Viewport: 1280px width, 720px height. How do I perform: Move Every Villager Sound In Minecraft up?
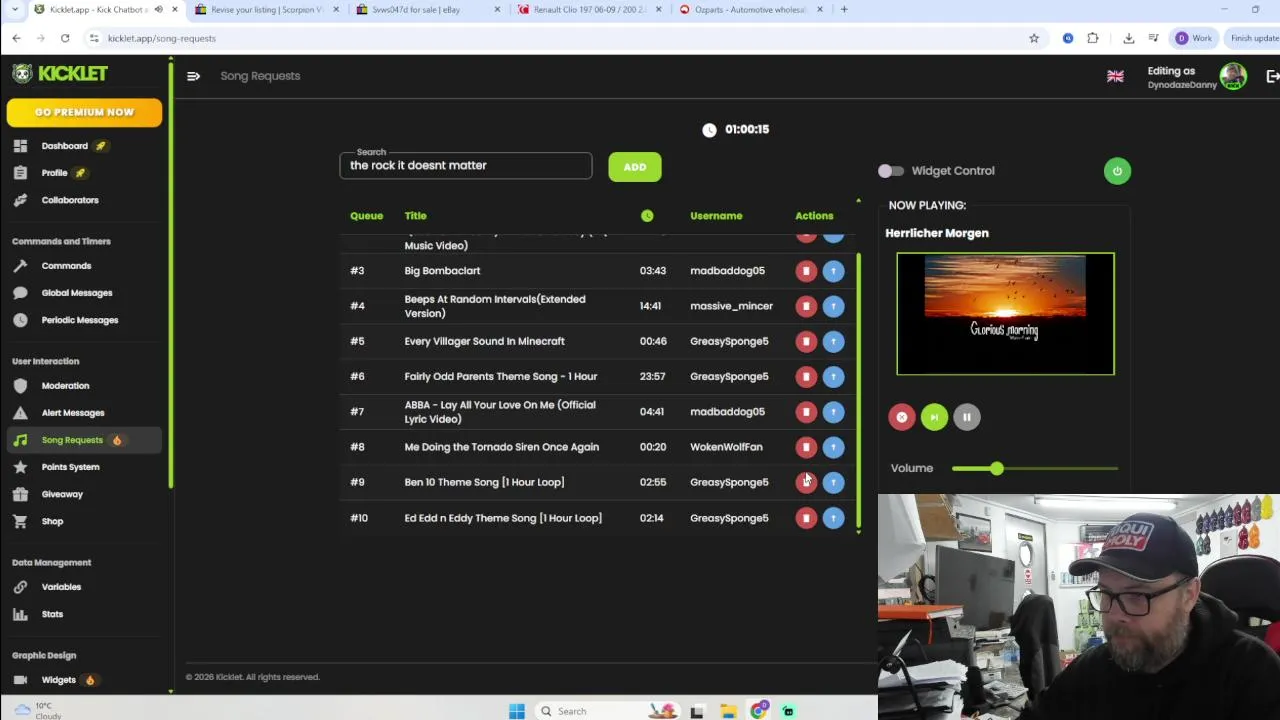[833, 341]
